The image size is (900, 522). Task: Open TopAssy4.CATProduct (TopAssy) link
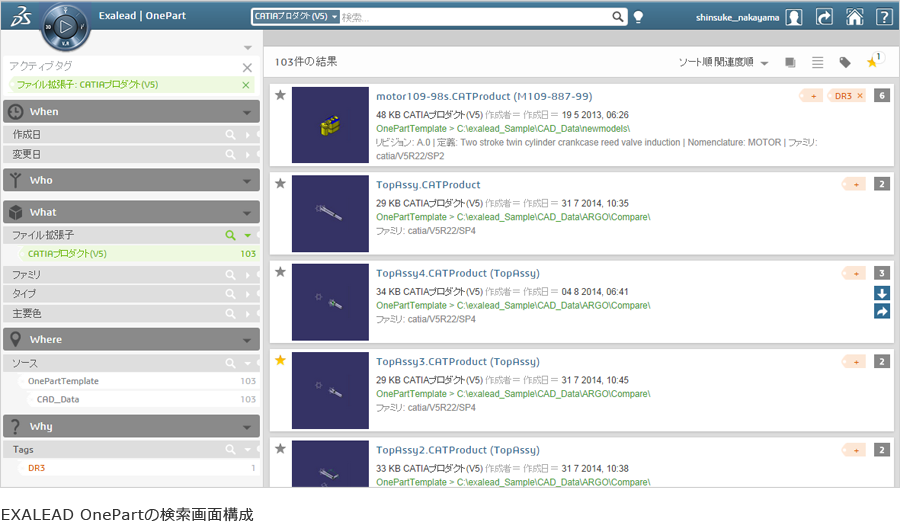tap(457, 273)
